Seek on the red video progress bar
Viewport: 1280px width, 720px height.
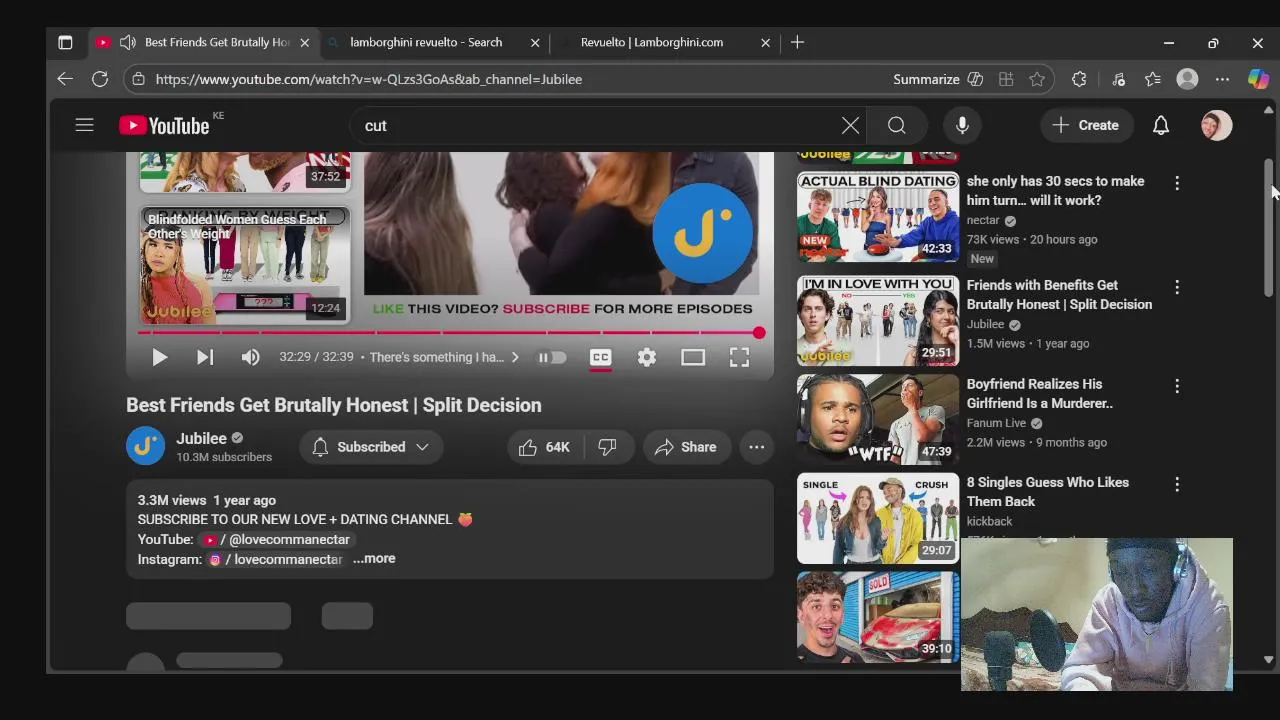coord(448,332)
